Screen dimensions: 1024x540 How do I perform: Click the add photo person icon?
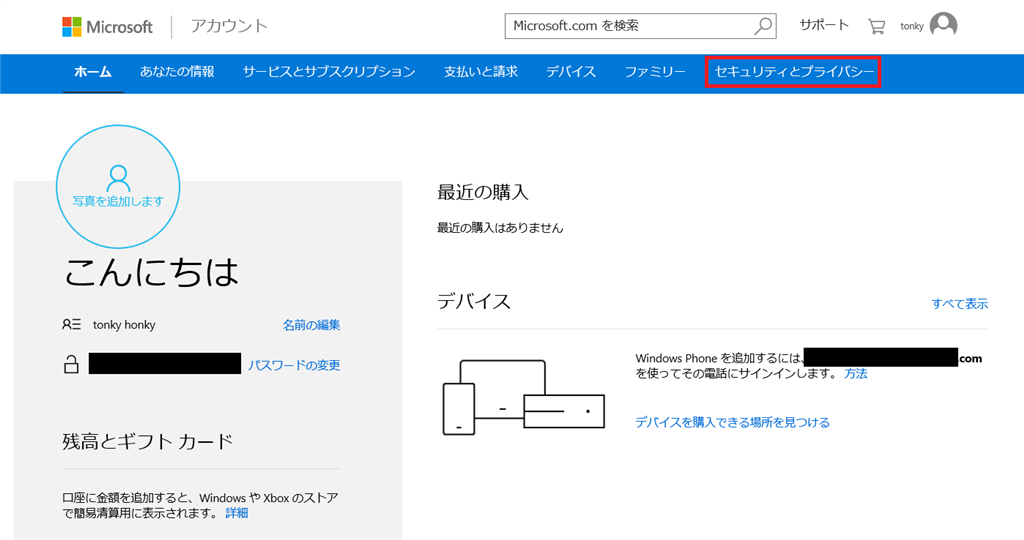click(x=118, y=178)
